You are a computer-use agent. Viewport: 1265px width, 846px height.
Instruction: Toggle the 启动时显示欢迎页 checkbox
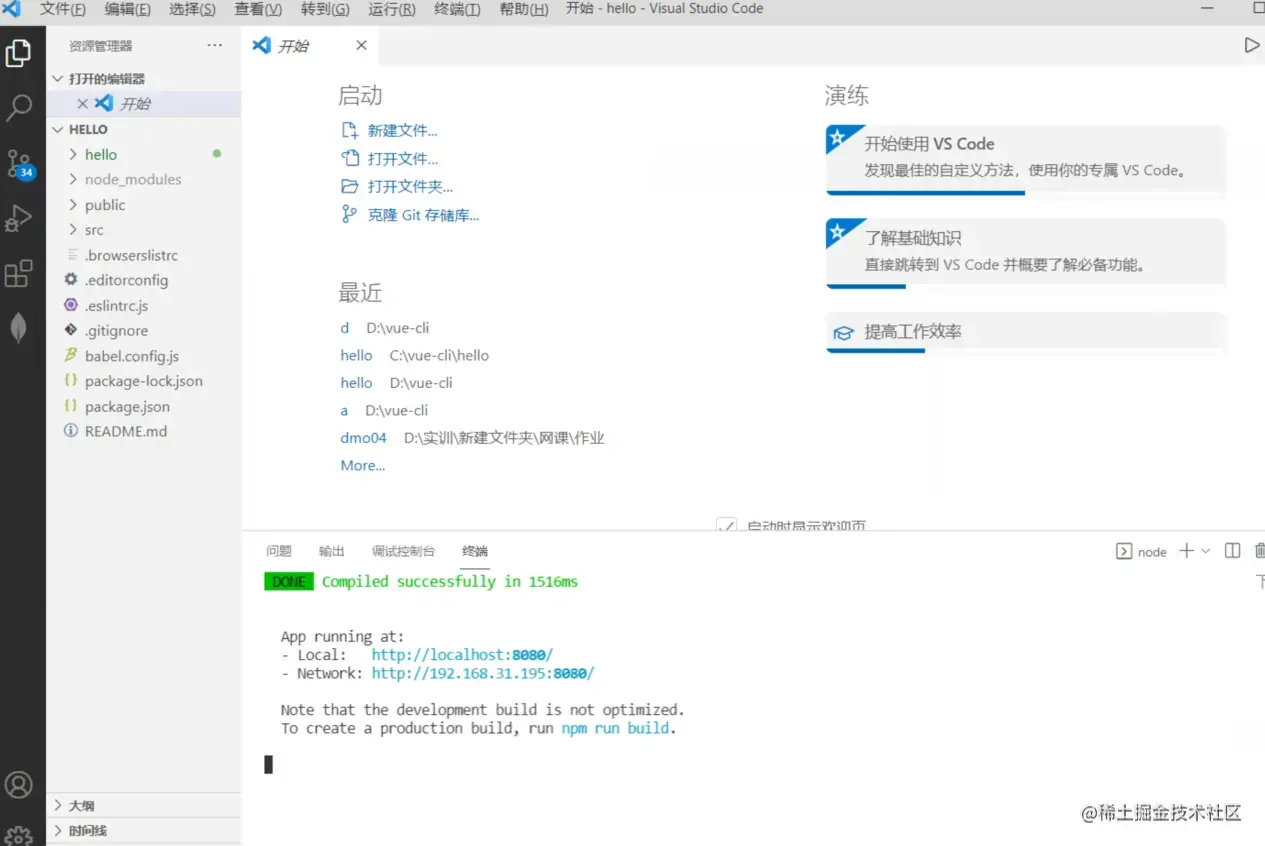tap(727, 526)
